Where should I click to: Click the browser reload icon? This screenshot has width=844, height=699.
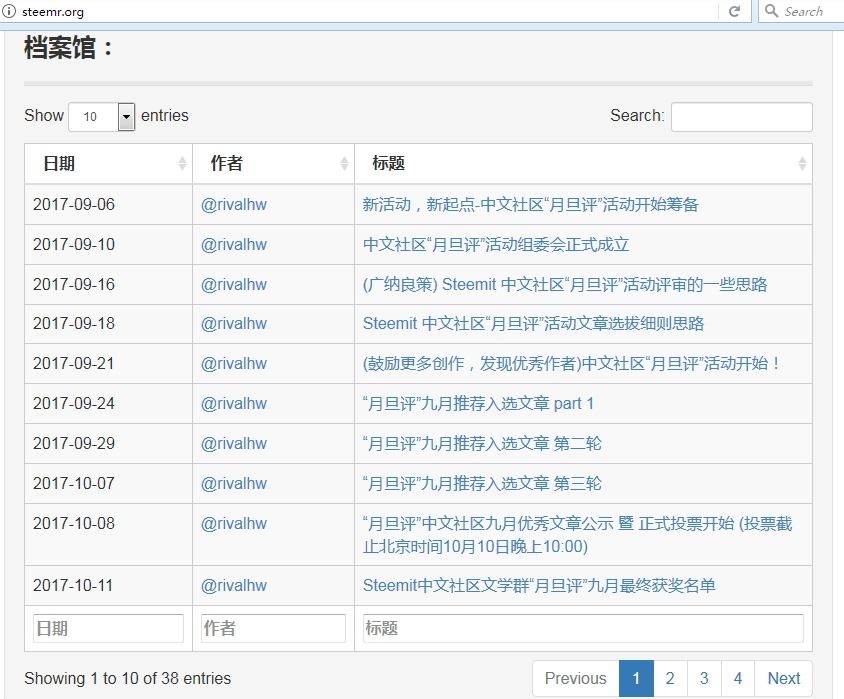click(x=734, y=11)
